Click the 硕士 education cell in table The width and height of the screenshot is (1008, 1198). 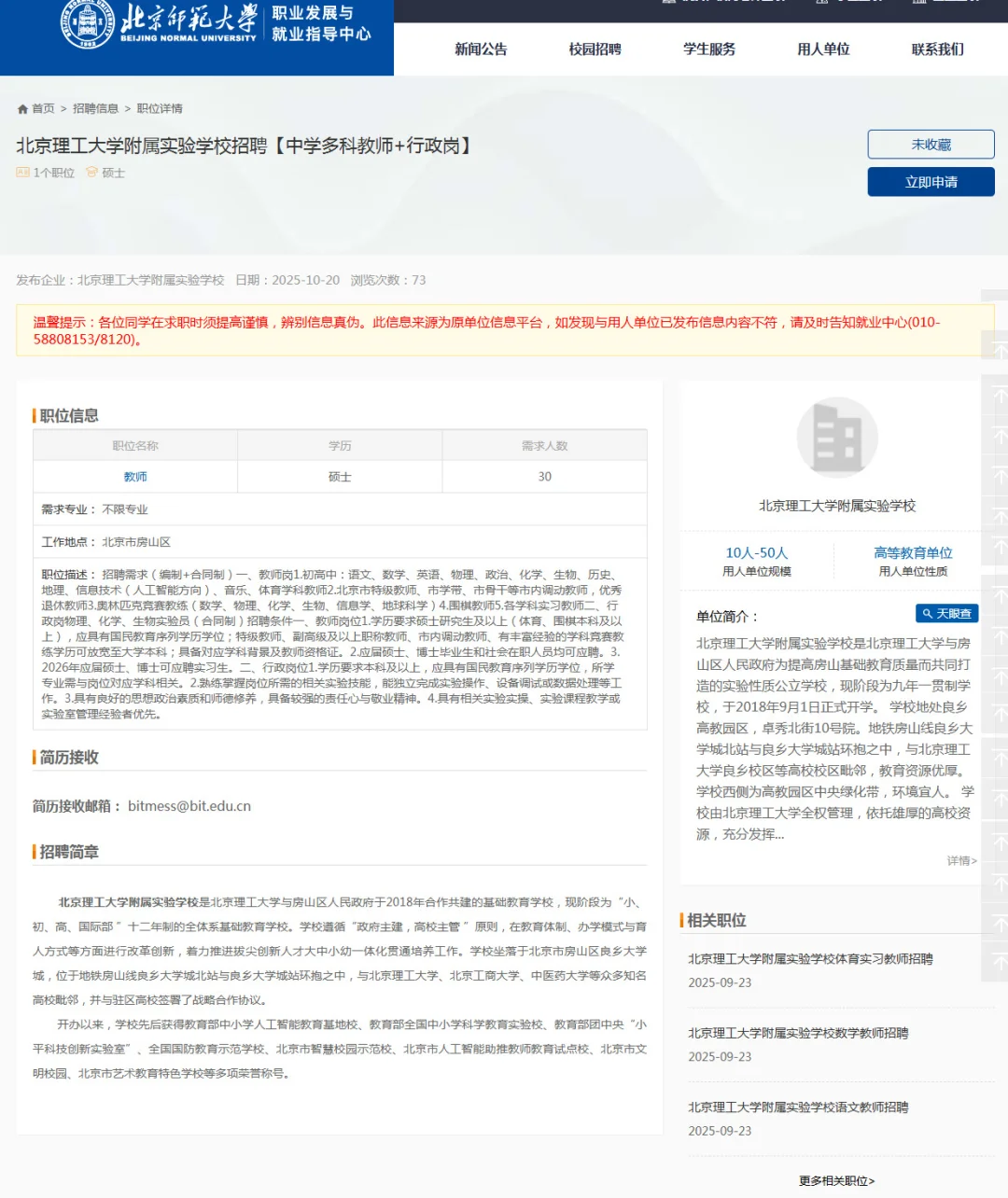coord(340,477)
